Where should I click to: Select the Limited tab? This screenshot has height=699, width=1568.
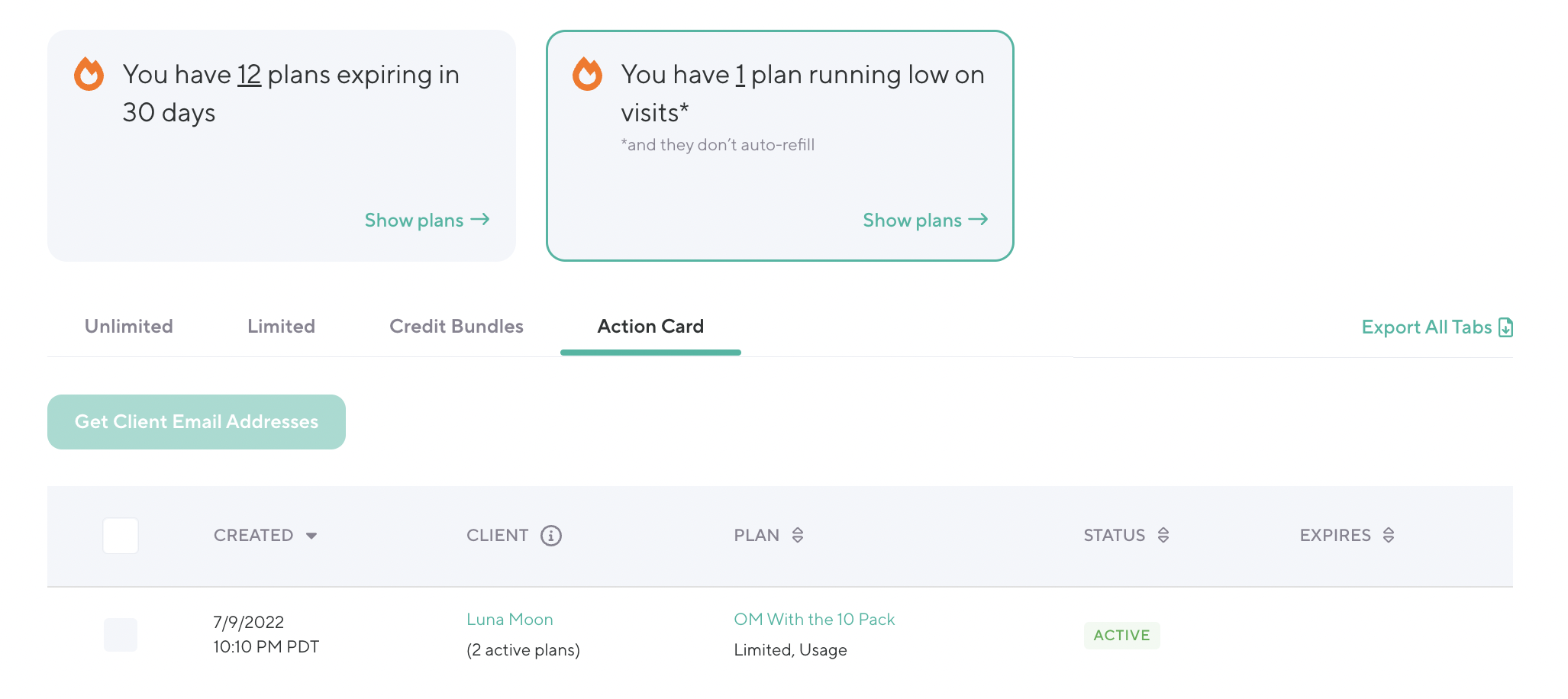(281, 327)
